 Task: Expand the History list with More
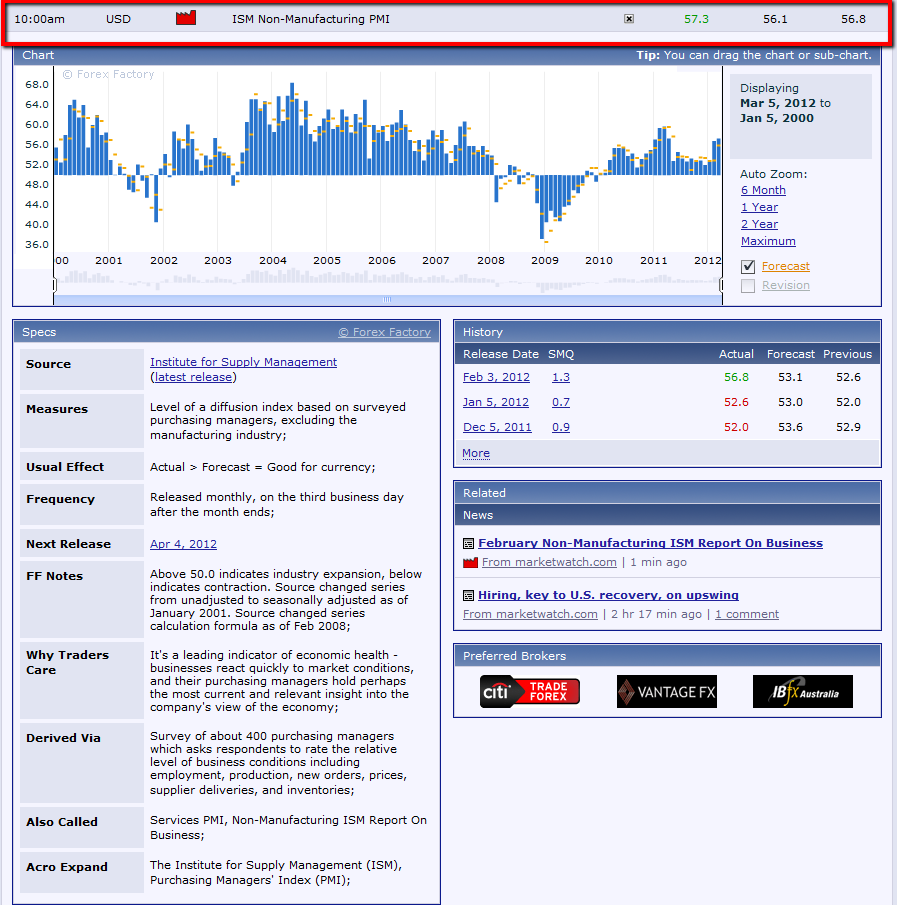tap(476, 454)
